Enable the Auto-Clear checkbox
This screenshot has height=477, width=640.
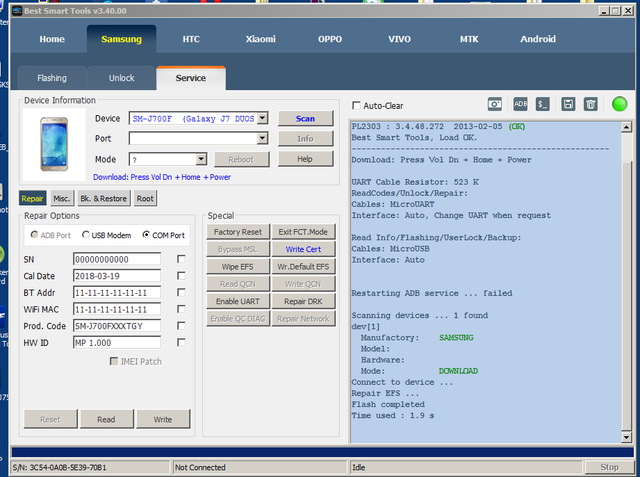pyautogui.click(x=356, y=106)
